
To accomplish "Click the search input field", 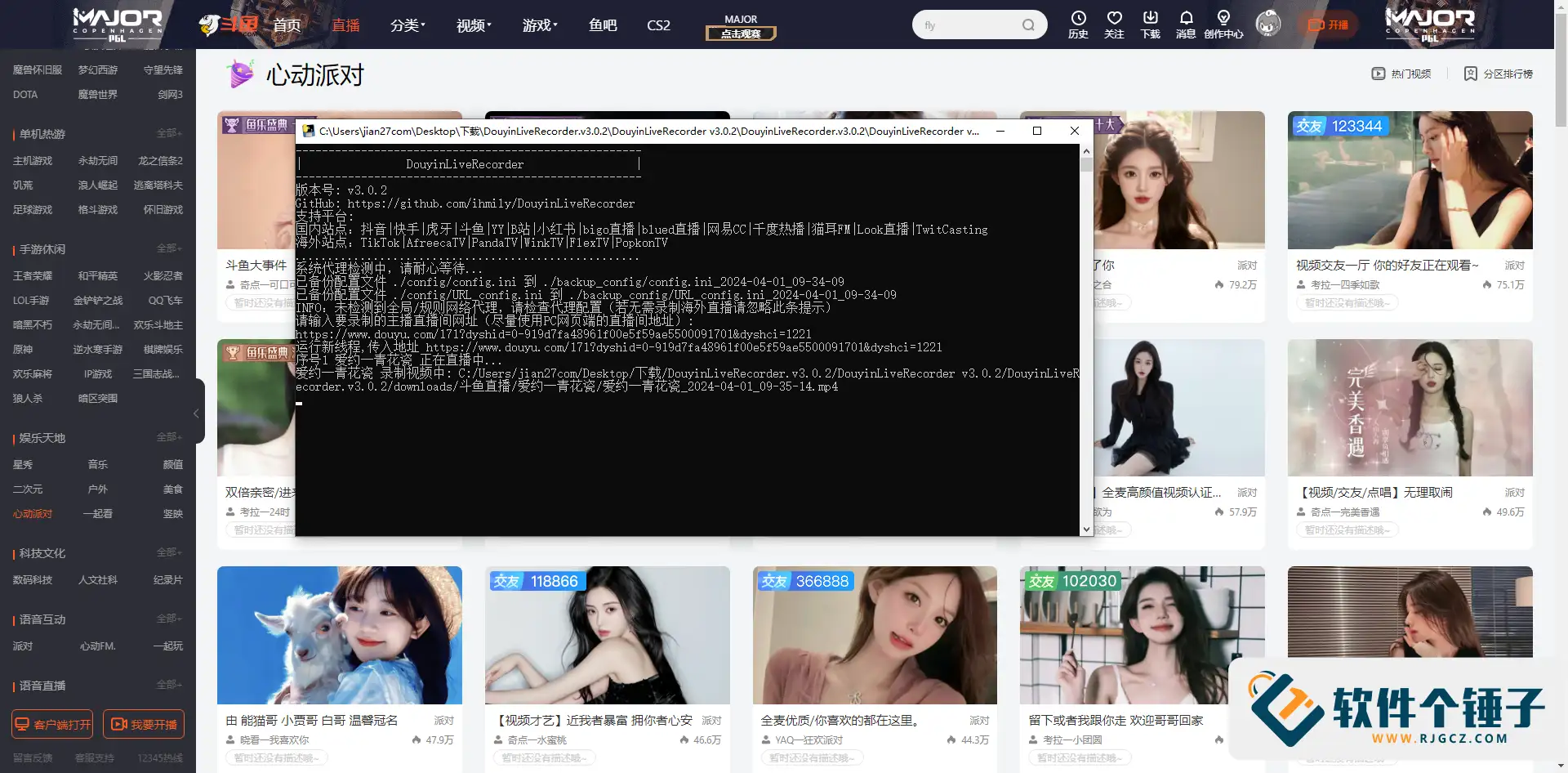I will pos(970,25).
